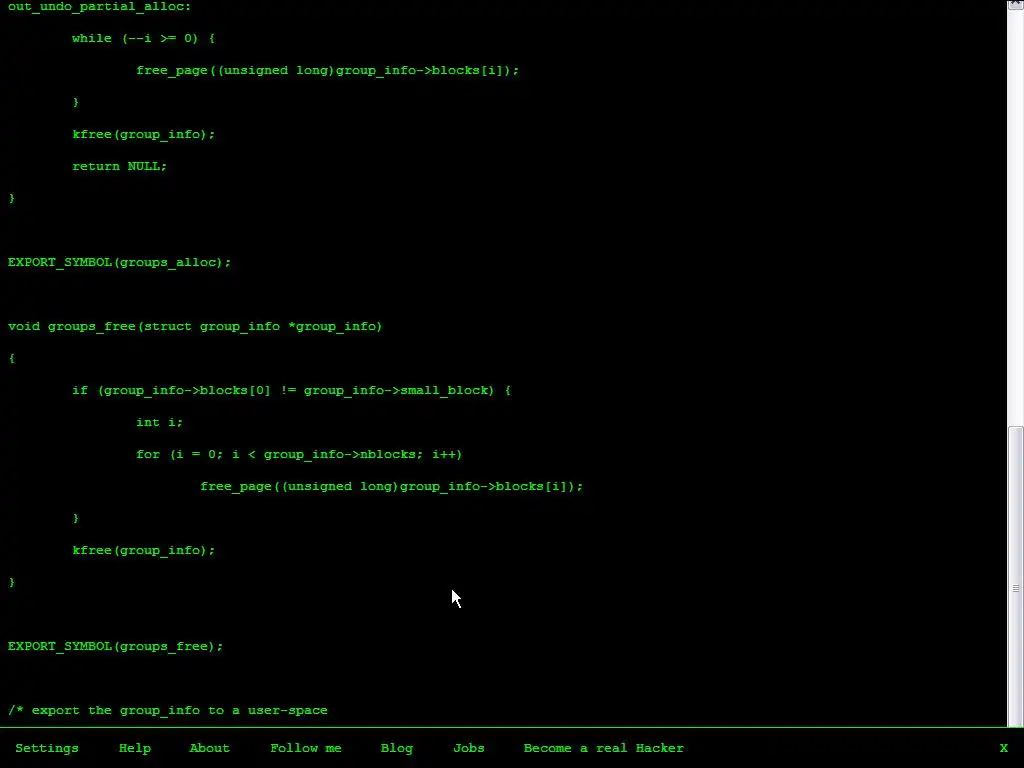Click the kfree(group_info); line above return NULL
Image resolution: width=1024 pixels, height=768 pixels.
click(x=143, y=135)
